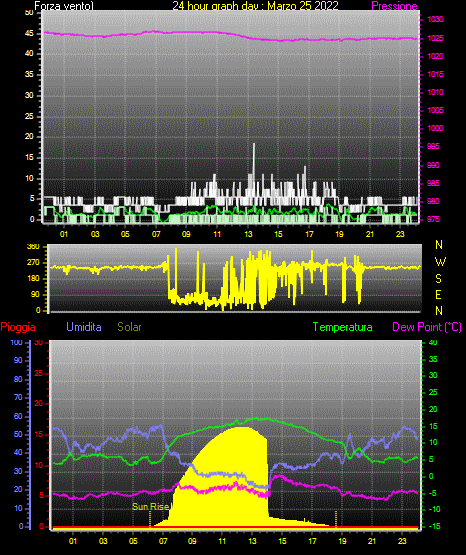The width and height of the screenshot is (466, 555).
Task: Click the Dew Point (°C) legend
Action: click(427, 327)
